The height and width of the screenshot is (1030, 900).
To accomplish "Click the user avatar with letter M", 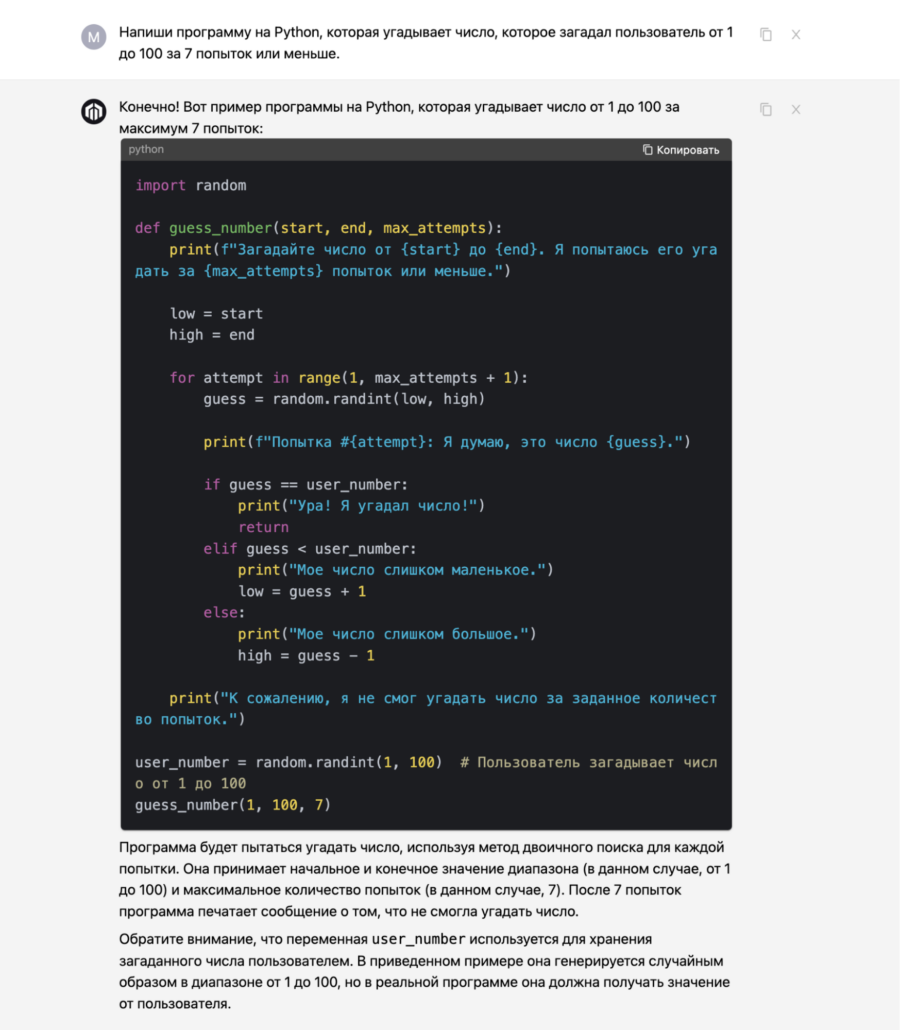I will tap(93, 36).
